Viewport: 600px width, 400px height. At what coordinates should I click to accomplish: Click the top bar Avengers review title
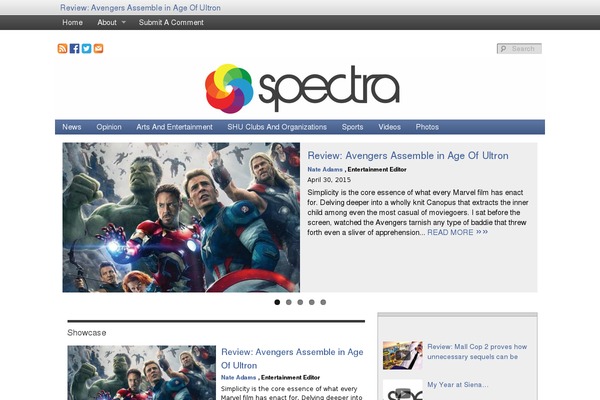point(140,8)
